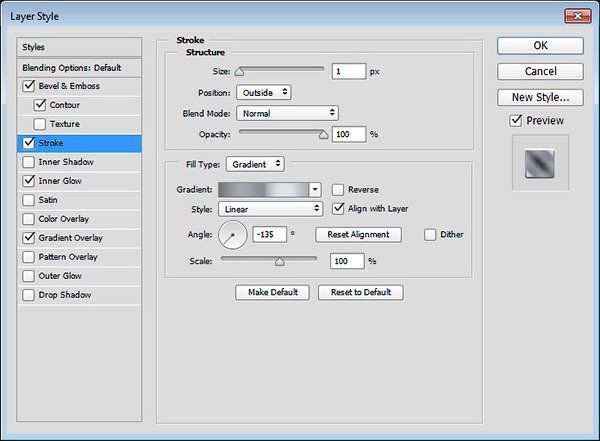Open the Satin settings row
This screenshot has height=441, width=600.
(x=79, y=200)
